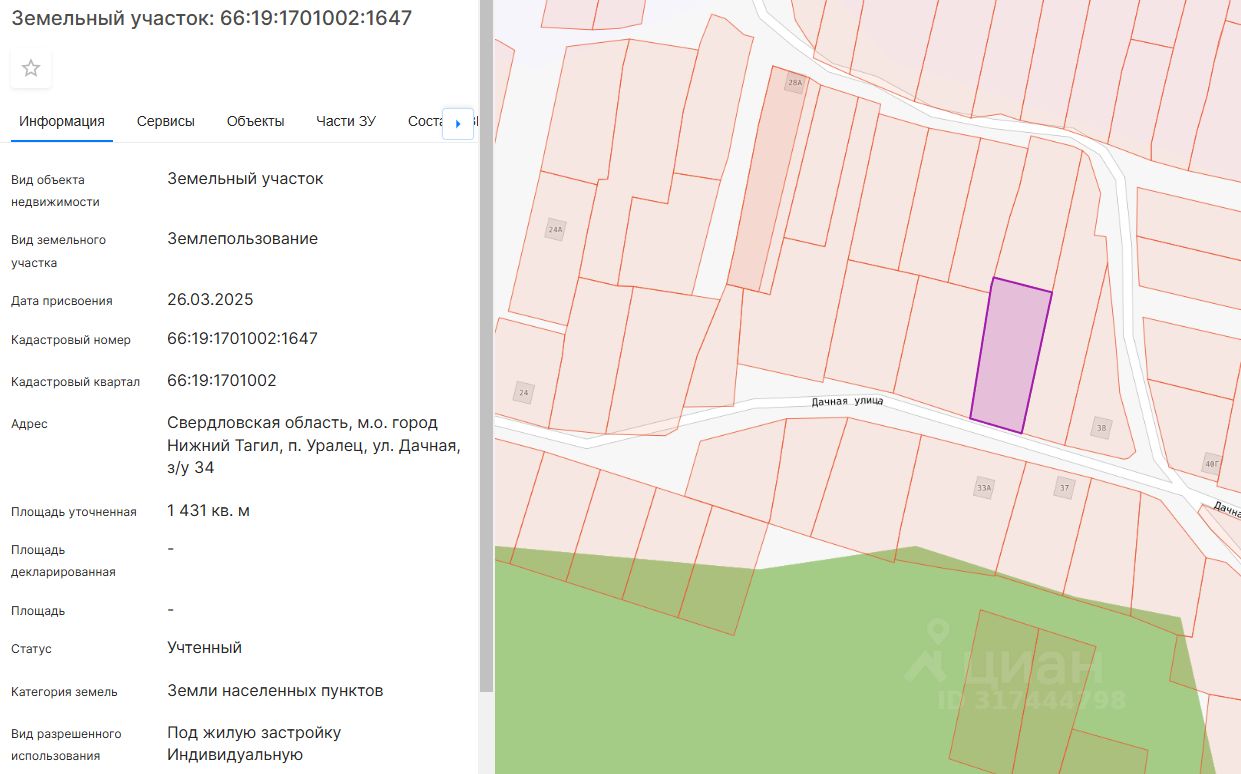Click the Кадастровый квартал field label
The image size is (1241, 774).
point(75,382)
